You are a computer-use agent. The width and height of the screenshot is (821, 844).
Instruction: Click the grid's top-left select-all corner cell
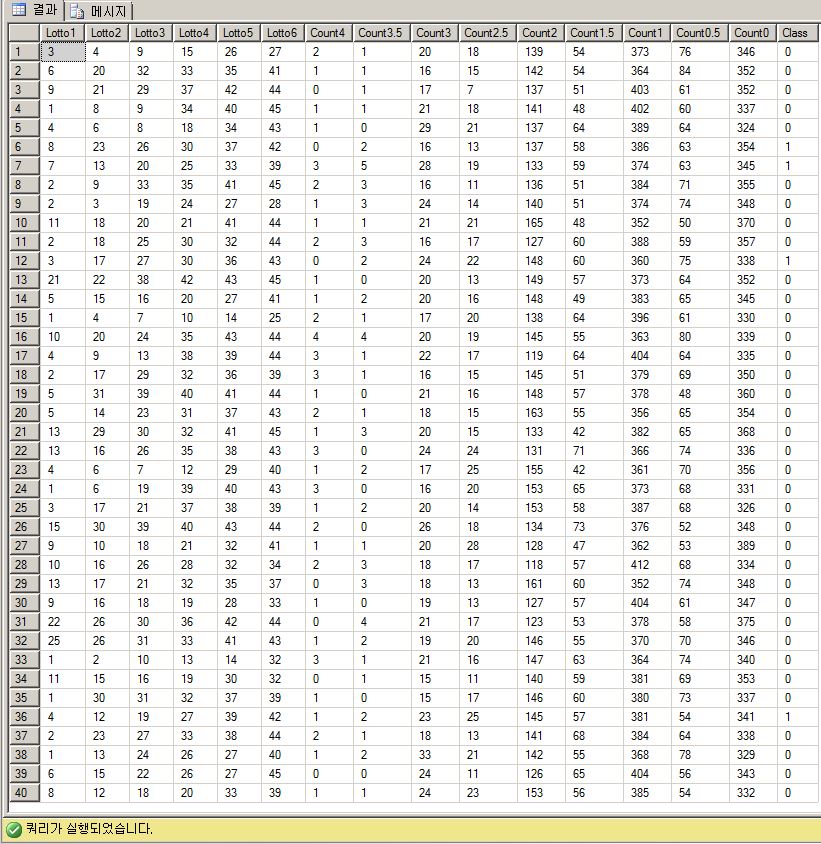25,33
